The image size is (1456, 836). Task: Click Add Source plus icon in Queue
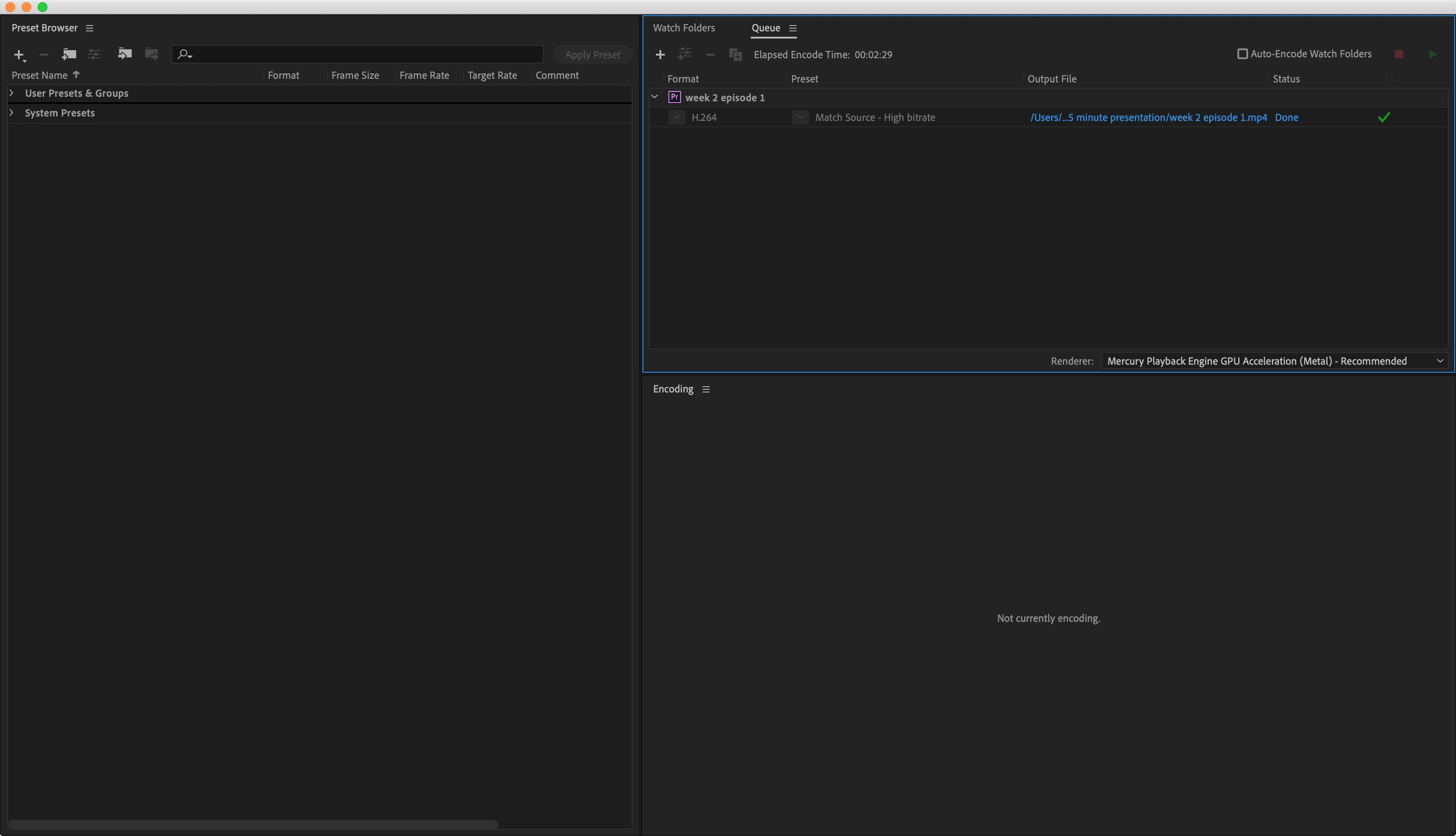660,55
